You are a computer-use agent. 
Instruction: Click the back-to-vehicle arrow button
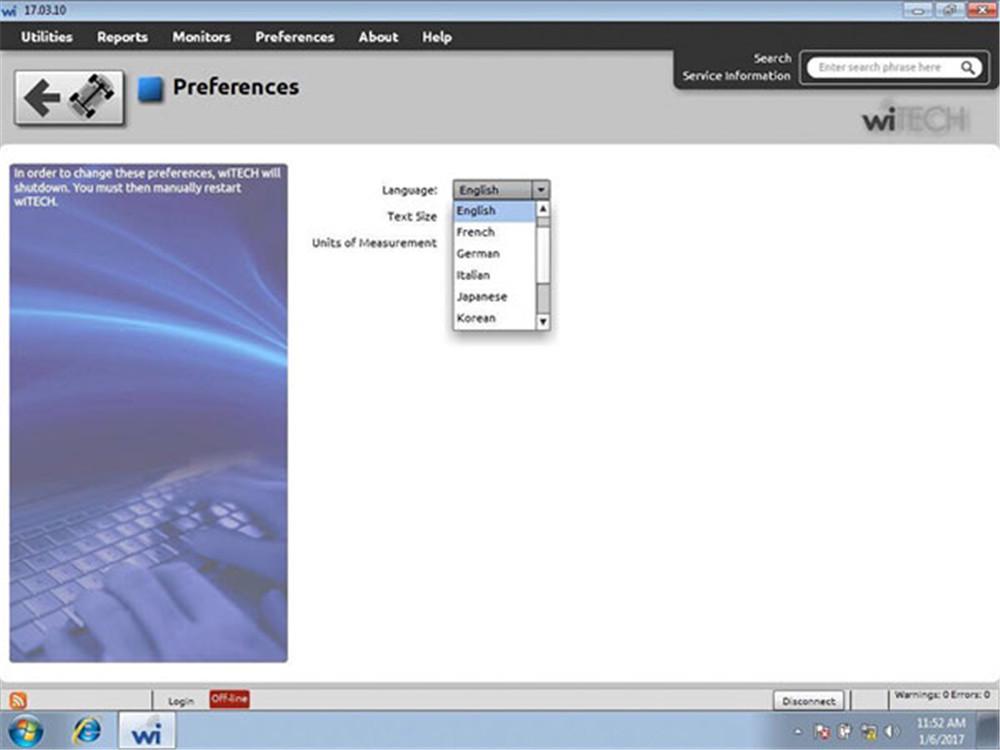point(69,97)
